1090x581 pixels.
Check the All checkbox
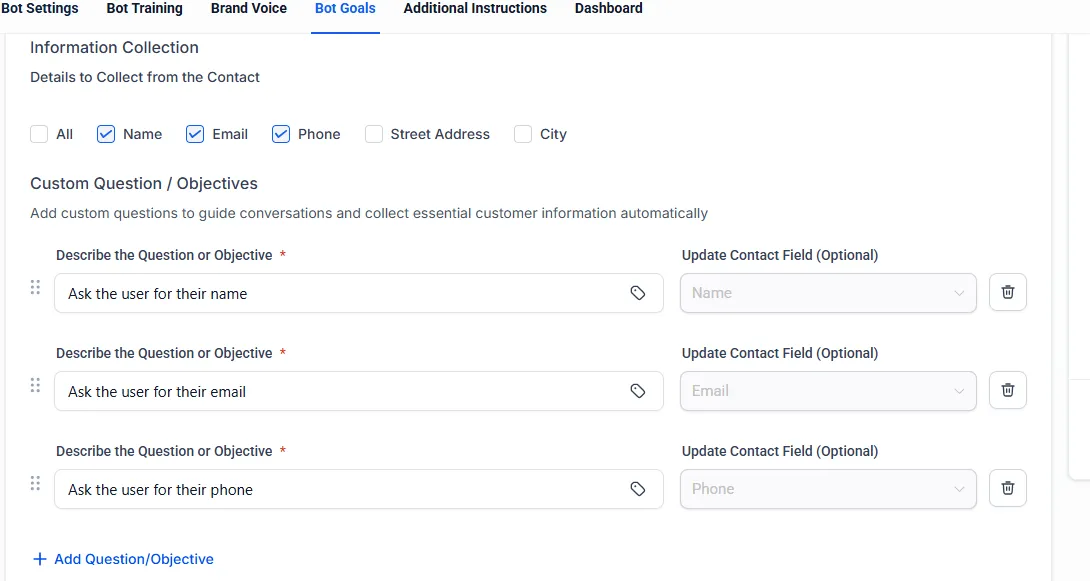point(39,134)
